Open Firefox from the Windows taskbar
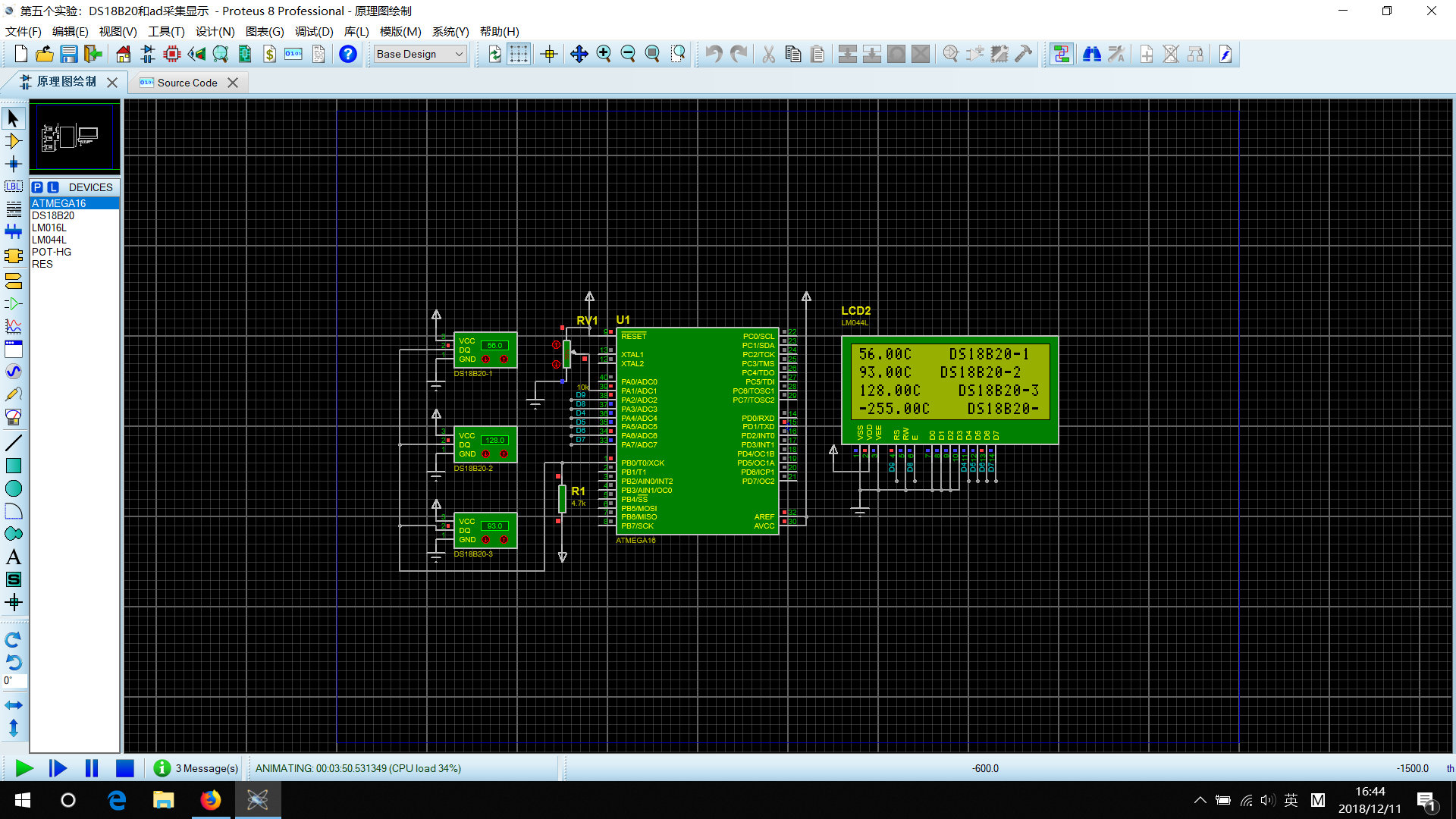Image resolution: width=1456 pixels, height=819 pixels. click(210, 800)
